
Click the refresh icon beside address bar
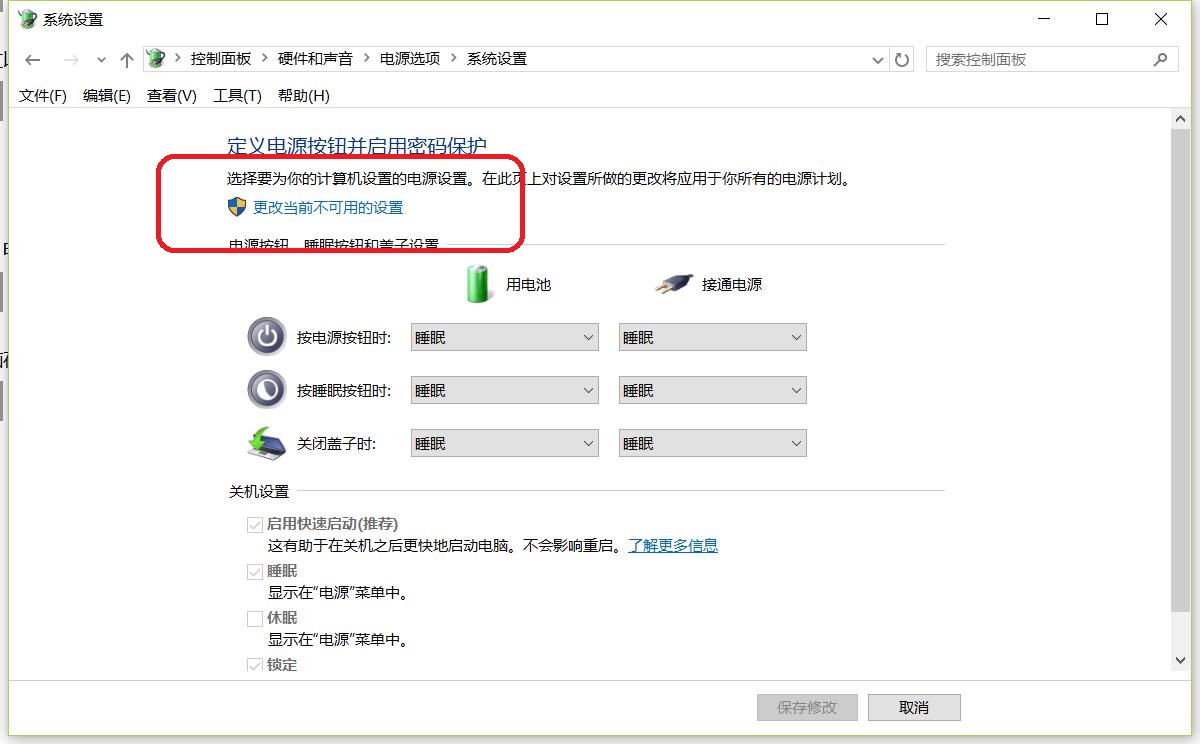(x=902, y=60)
